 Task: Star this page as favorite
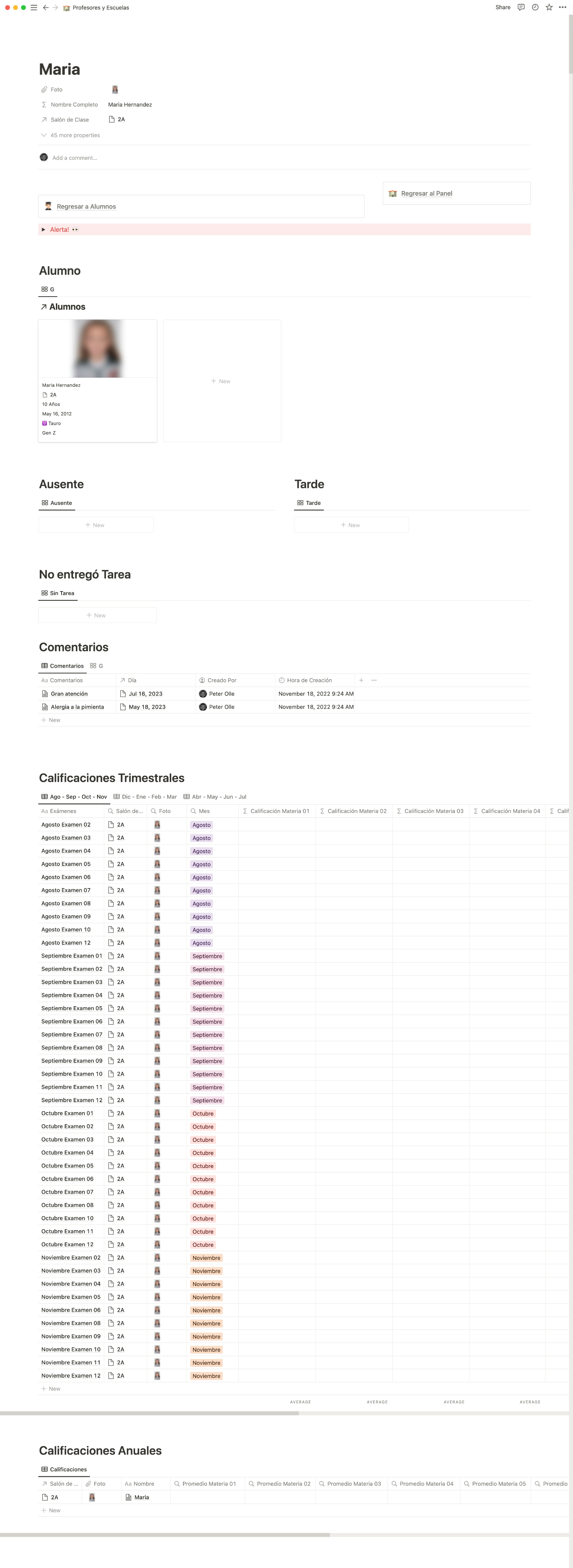point(549,7)
